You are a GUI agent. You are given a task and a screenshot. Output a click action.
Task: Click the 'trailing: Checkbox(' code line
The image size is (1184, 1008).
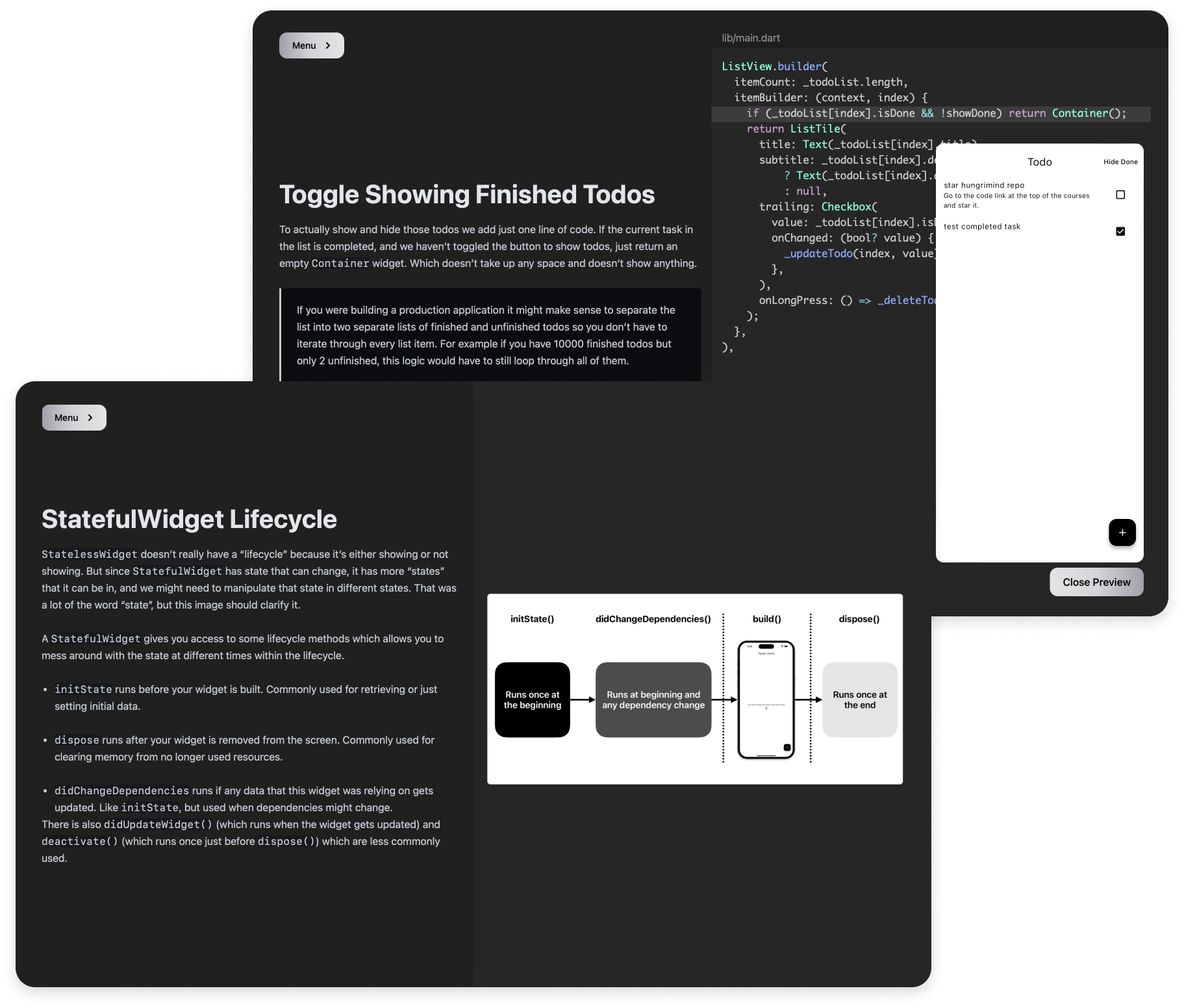(818, 207)
